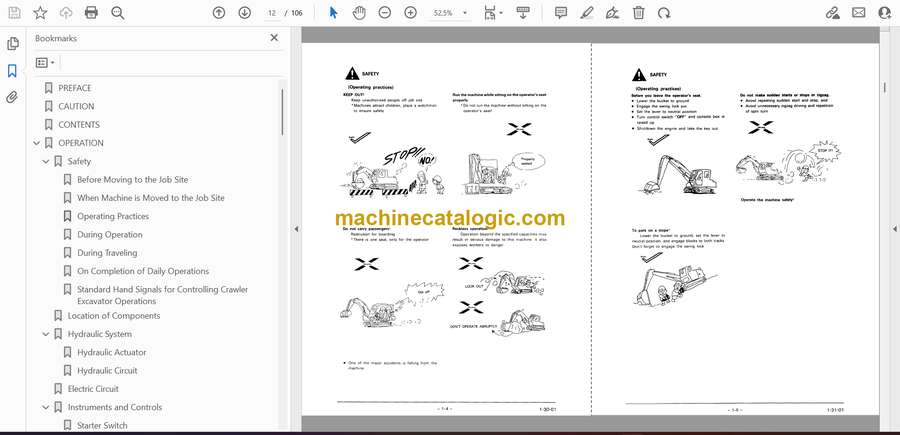Open the Electric Circuit bookmark
Screen dimensions: 900x435
click(93, 389)
